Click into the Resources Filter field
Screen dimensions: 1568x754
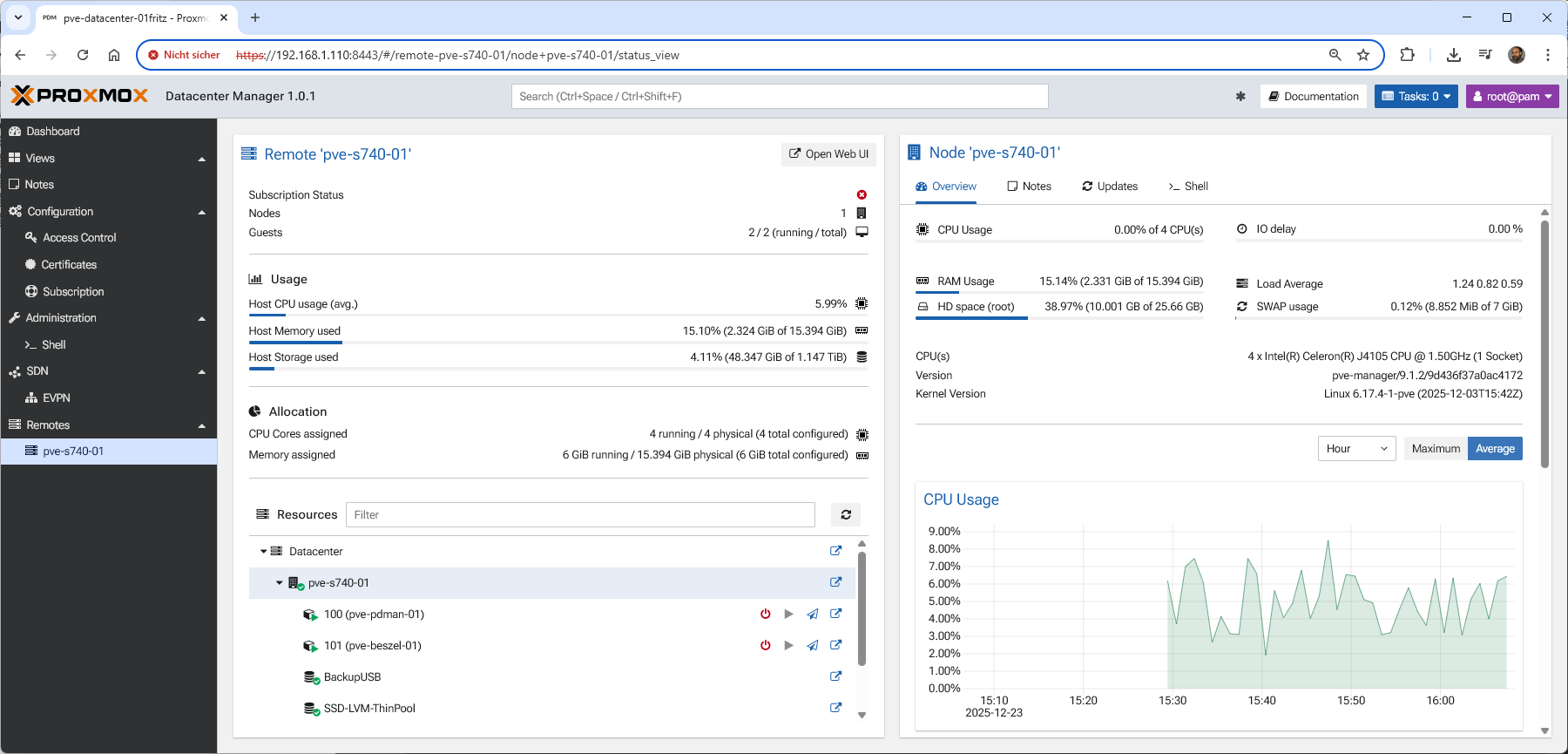coord(579,515)
